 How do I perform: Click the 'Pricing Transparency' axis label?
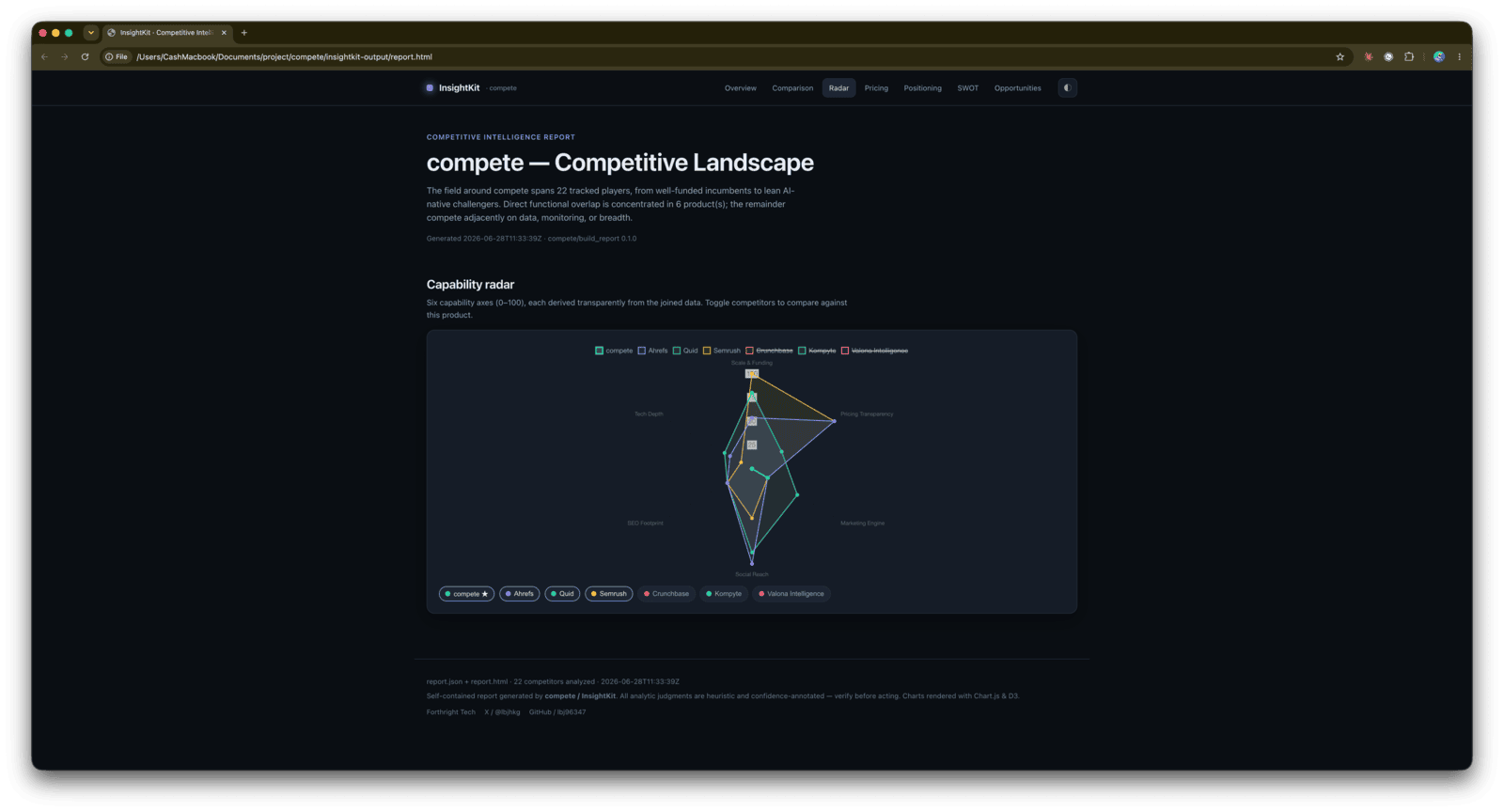point(867,414)
